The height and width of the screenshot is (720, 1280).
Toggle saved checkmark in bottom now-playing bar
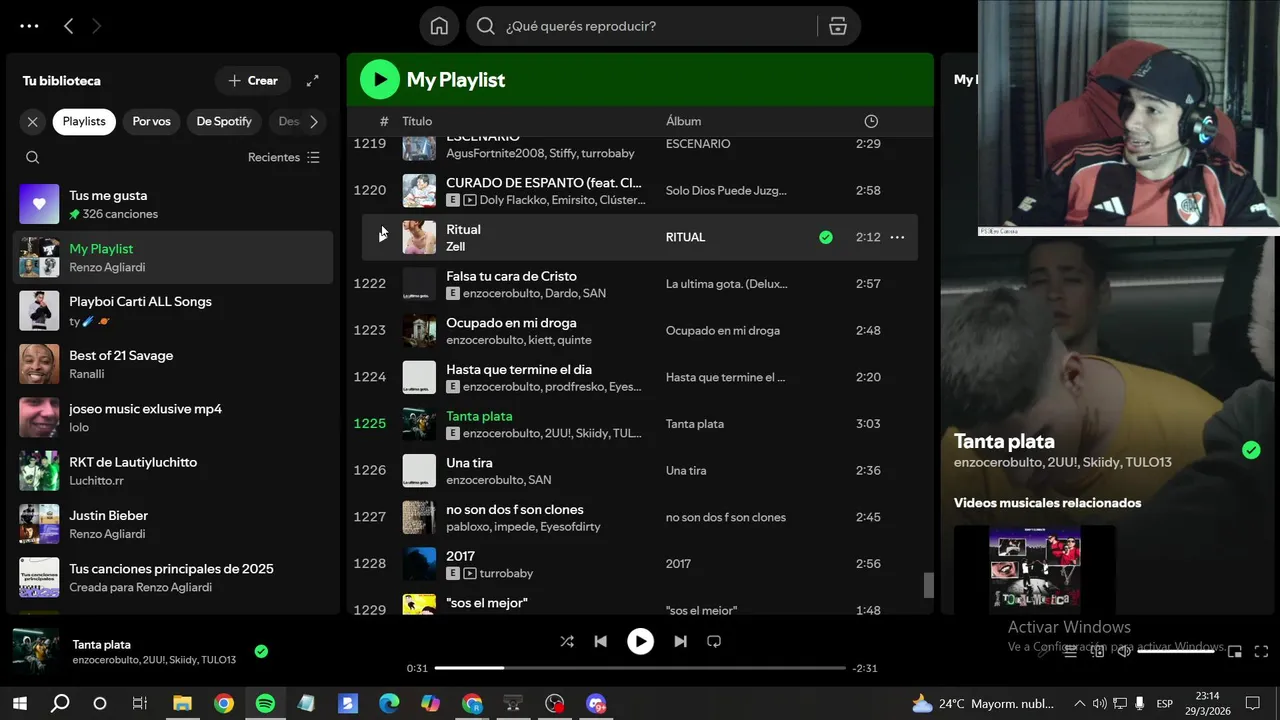tap(261, 651)
